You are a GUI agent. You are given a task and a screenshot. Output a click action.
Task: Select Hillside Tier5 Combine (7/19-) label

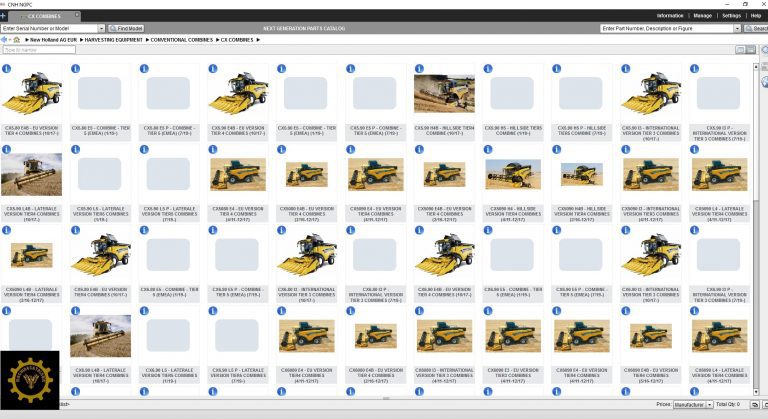[x=582, y=130]
